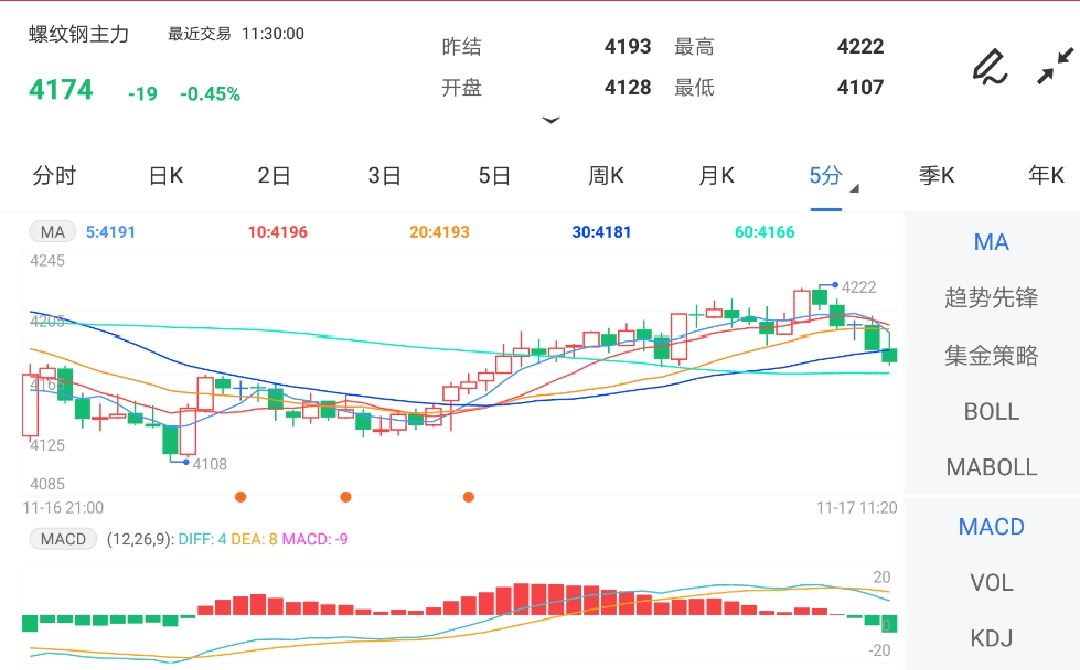Click the current price 4174
The image size is (1080, 670).
[x=61, y=90]
